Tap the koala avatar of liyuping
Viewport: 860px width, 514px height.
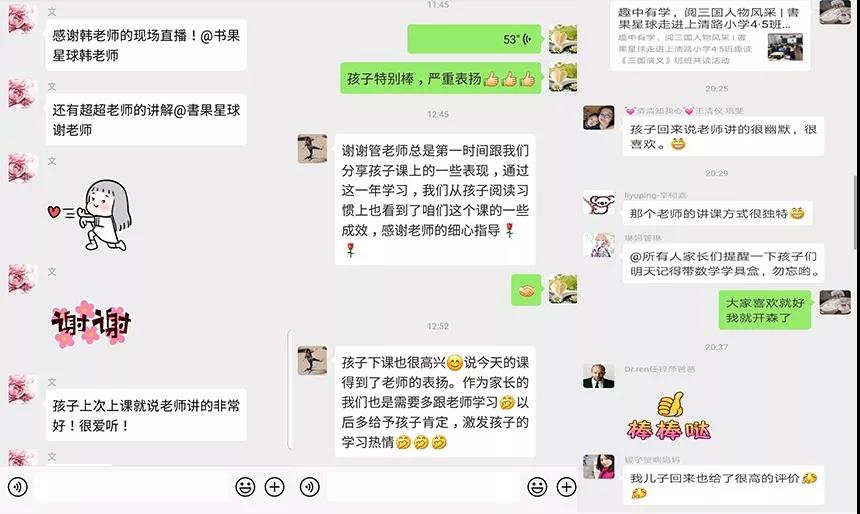tap(598, 205)
